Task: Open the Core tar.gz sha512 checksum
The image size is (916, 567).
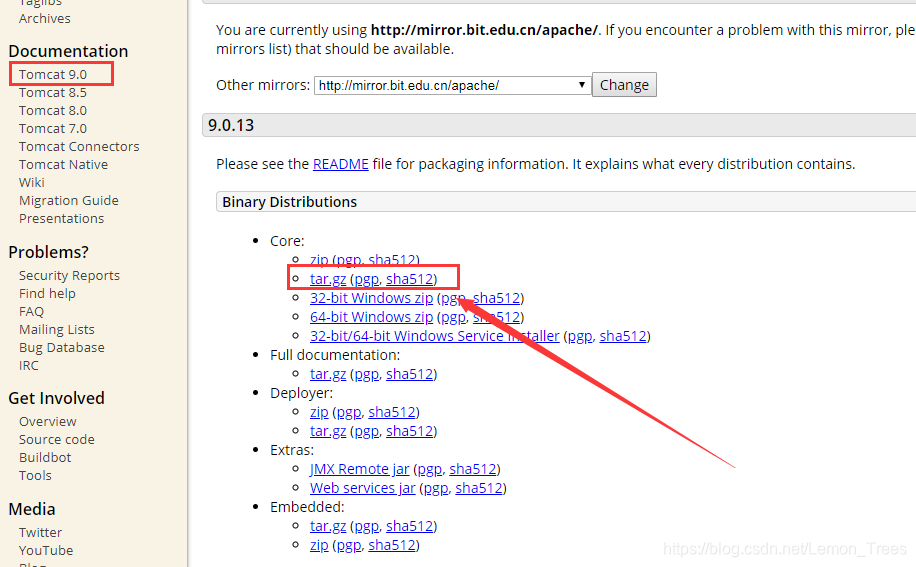Action: (410, 279)
